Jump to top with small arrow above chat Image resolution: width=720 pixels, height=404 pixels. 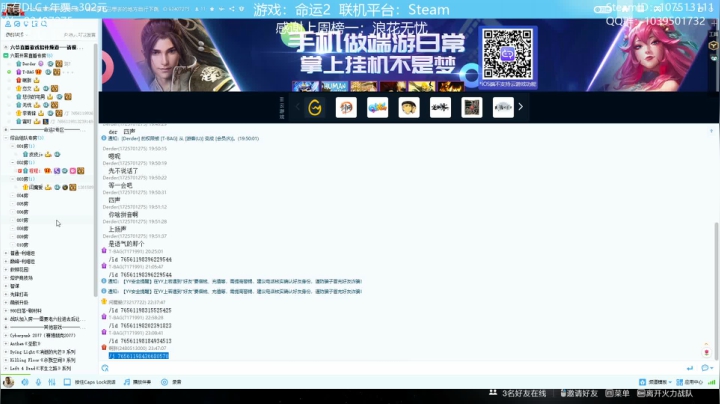pyautogui.click(x=711, y=131)
